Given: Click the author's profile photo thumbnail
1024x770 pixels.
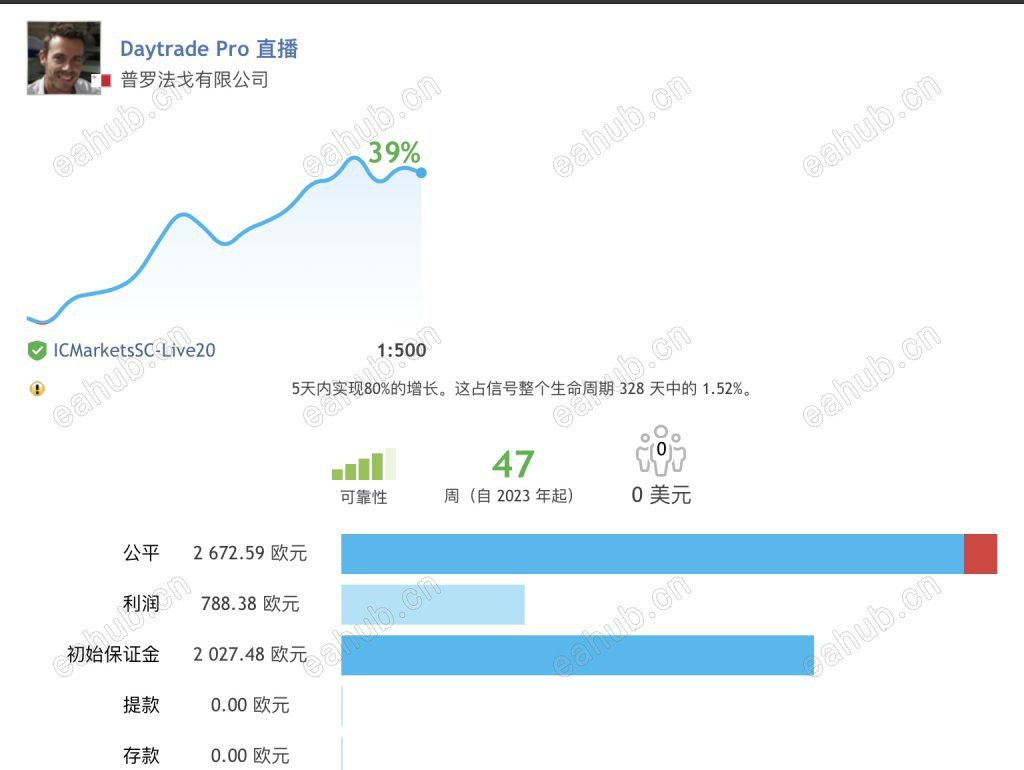Looking at the screenshot, I should coord(64,58).
